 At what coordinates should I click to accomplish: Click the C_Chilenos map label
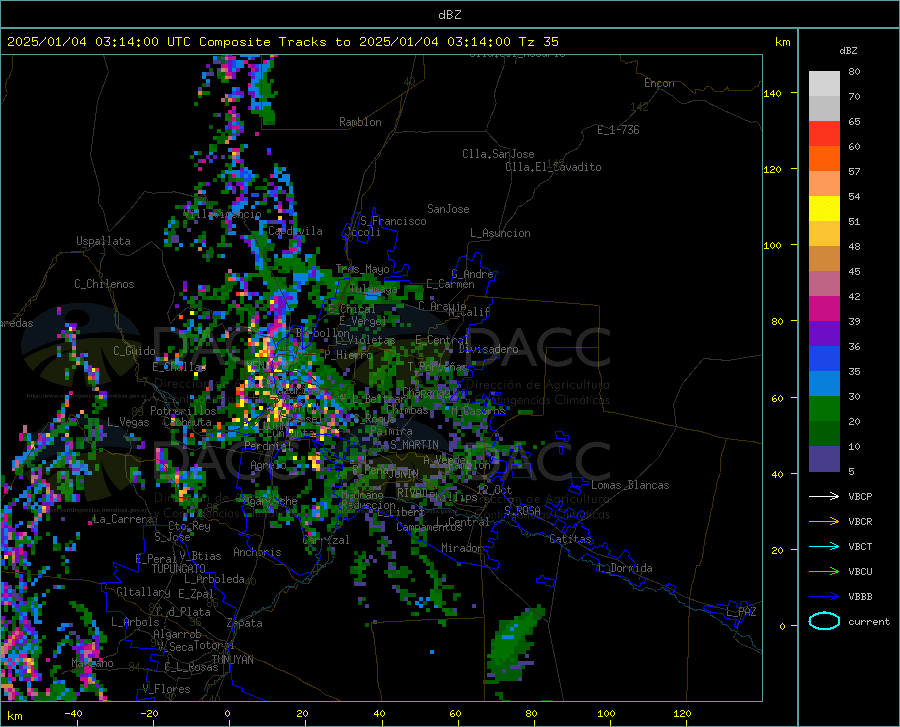(x=104, y=284)
